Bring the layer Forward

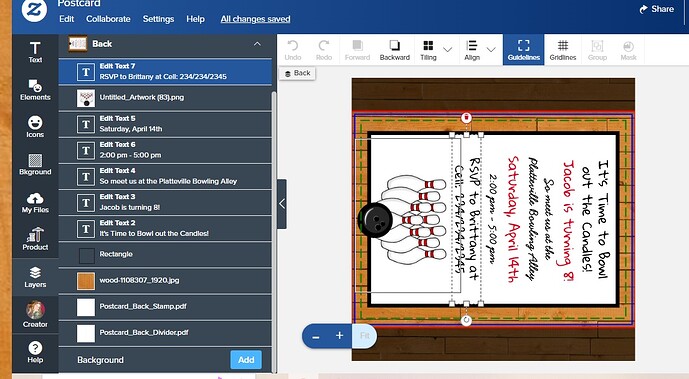pos(357,50)
